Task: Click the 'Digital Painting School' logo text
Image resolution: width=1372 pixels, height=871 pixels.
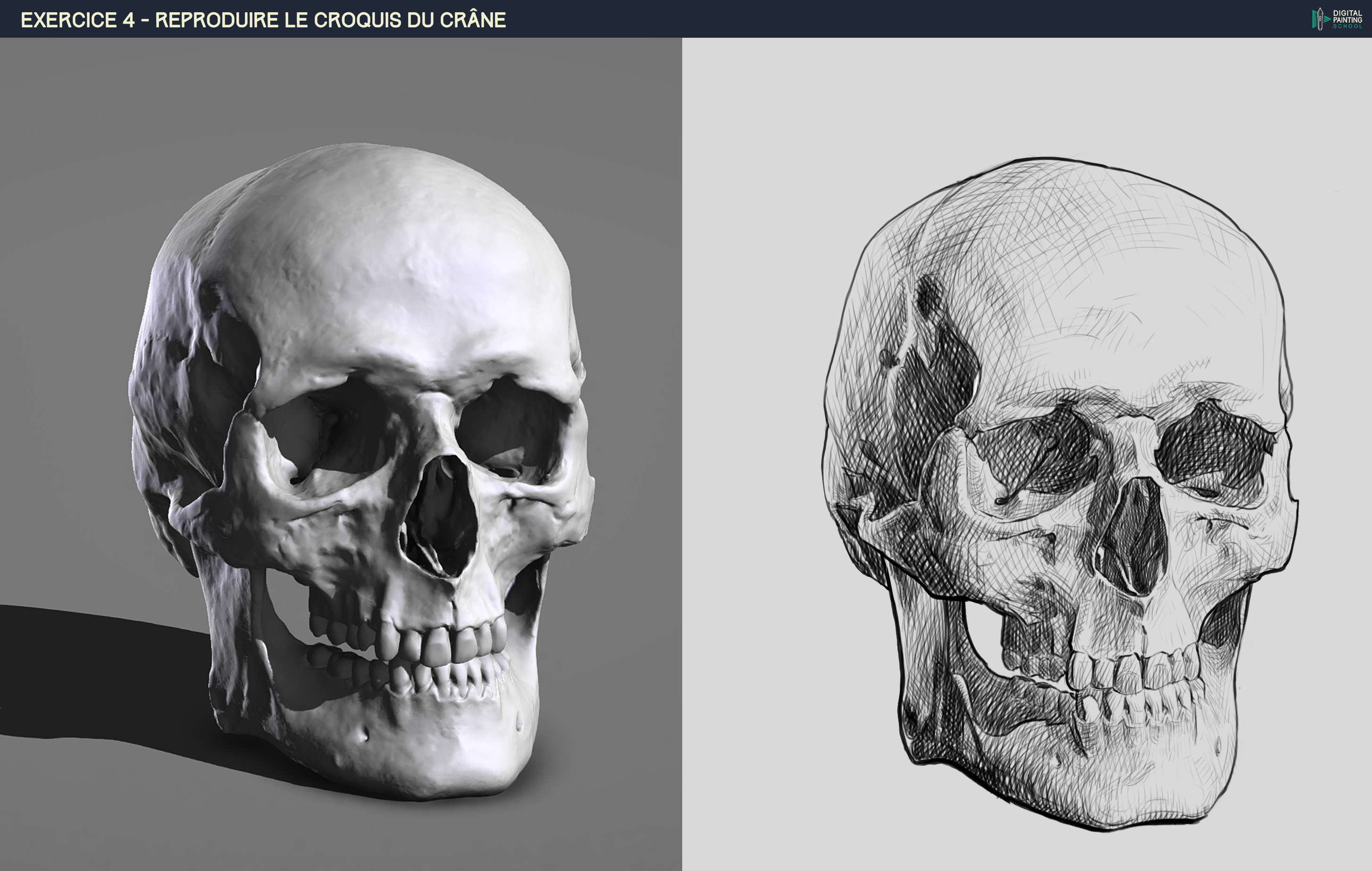Action: pyautogui.click(x=1347, y=19)
